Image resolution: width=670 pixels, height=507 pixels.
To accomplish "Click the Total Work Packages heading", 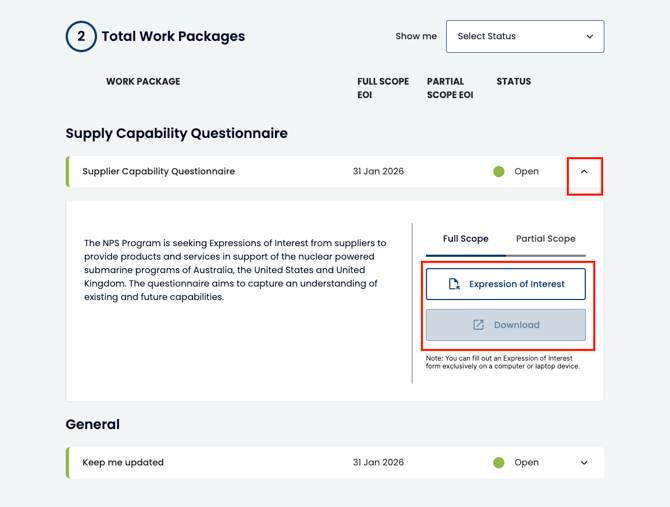I will [173, 37].
